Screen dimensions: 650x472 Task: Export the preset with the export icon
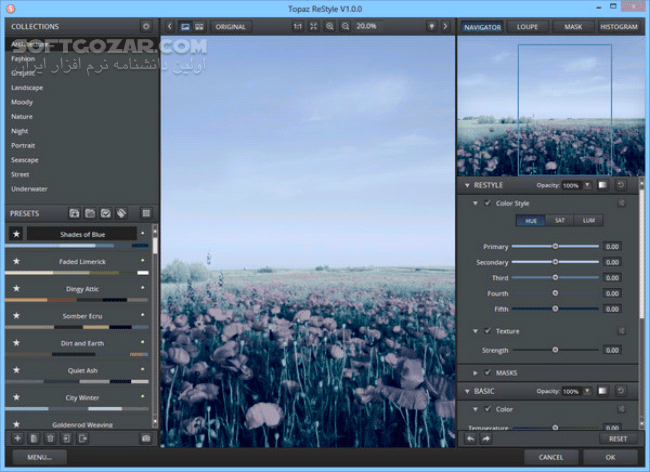tap(83, 438)
